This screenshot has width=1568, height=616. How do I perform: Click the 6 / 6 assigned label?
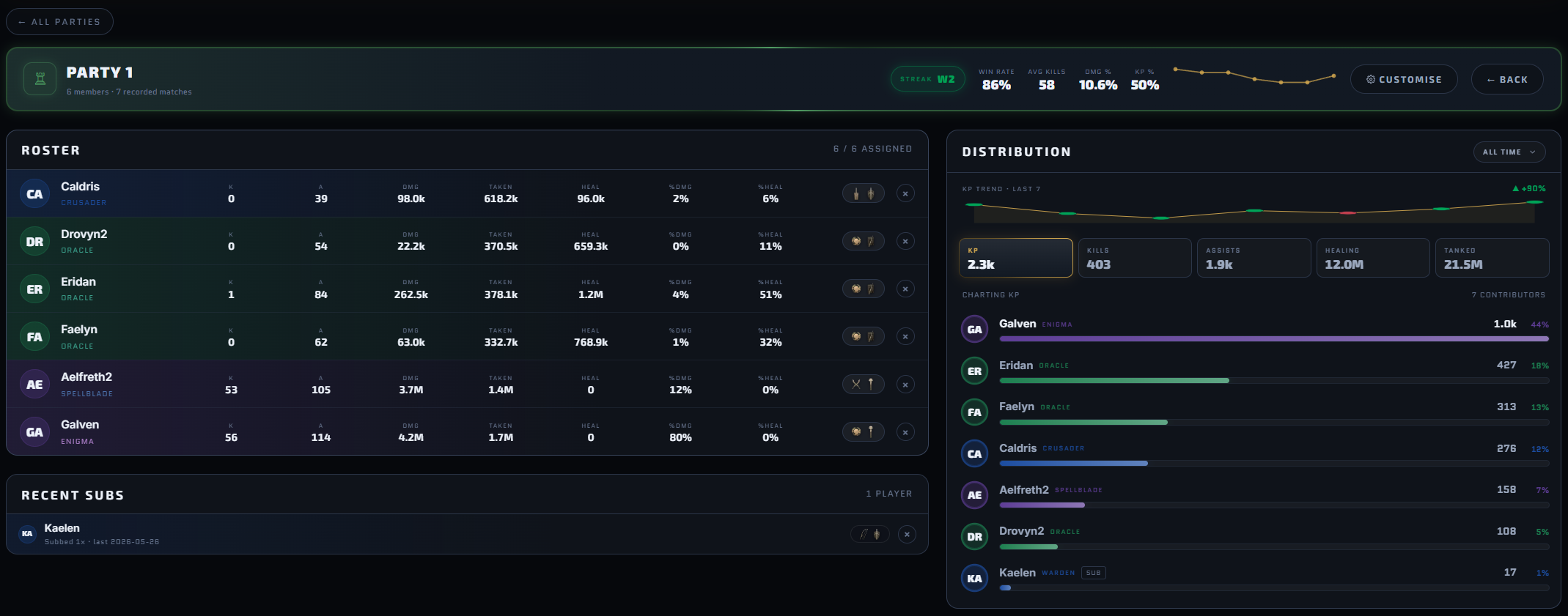[872, 149]
